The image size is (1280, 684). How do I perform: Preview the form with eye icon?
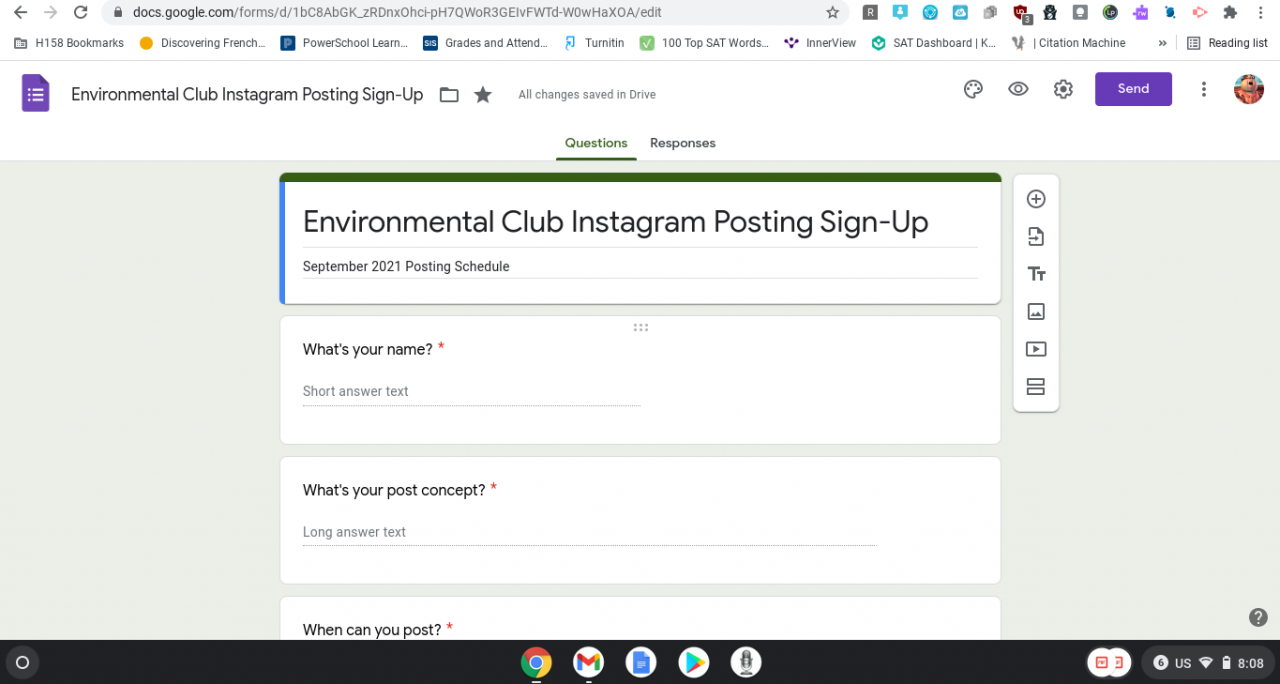[1018, 89]
